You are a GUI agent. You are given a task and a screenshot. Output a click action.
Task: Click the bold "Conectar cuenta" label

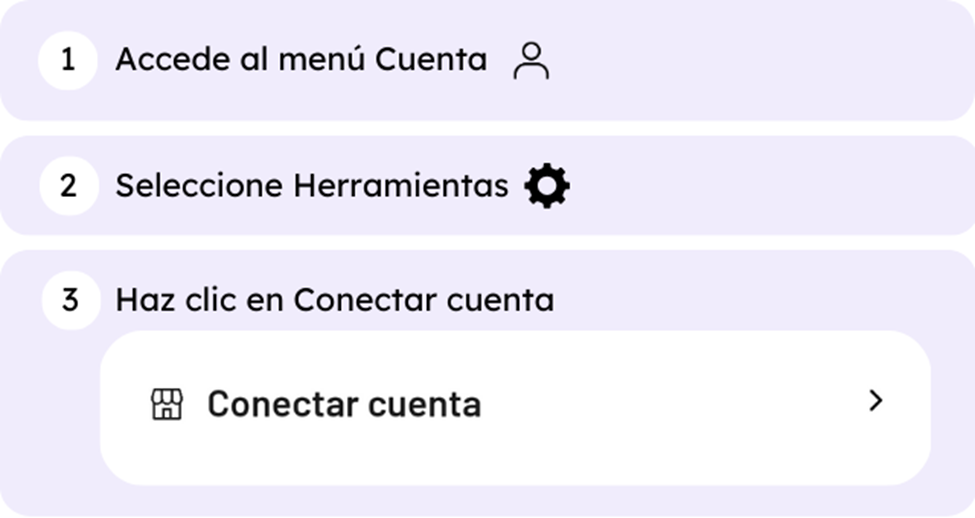pyautogui.click(x=344, y=404)
